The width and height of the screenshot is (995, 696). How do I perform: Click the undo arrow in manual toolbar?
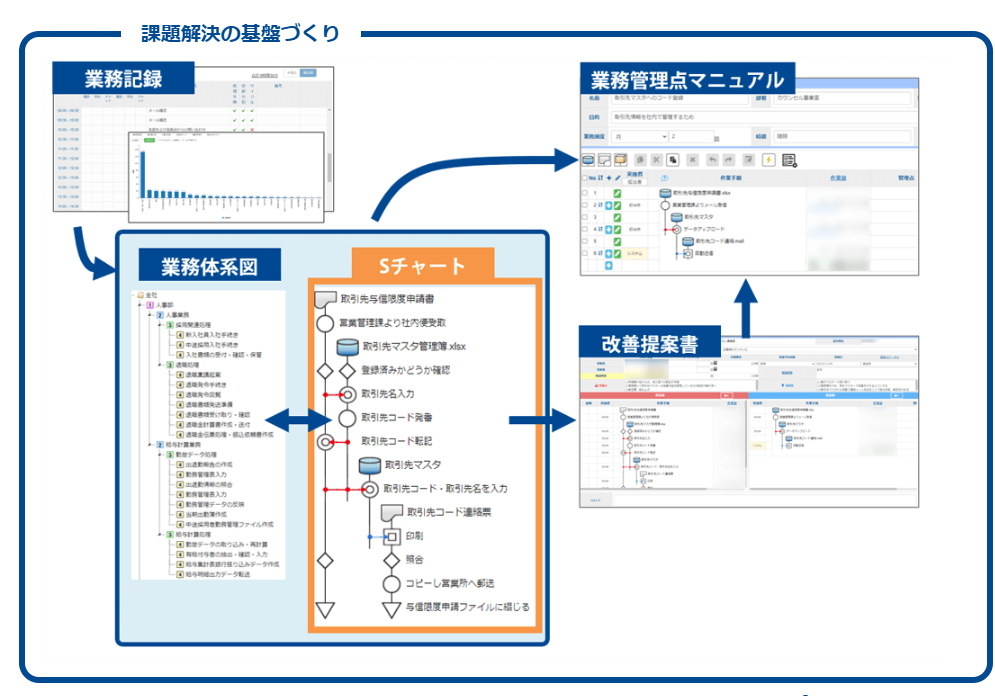click(711, 159)
